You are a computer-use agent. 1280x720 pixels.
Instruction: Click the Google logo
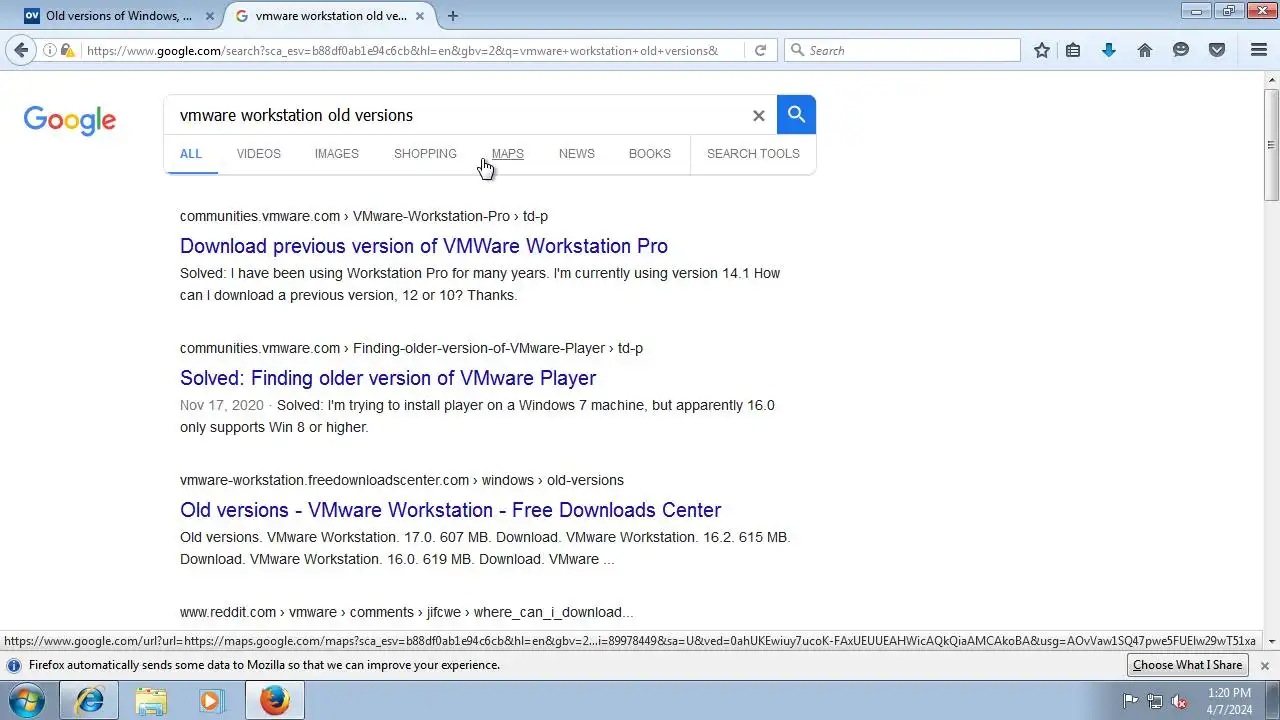pos(70,120)
